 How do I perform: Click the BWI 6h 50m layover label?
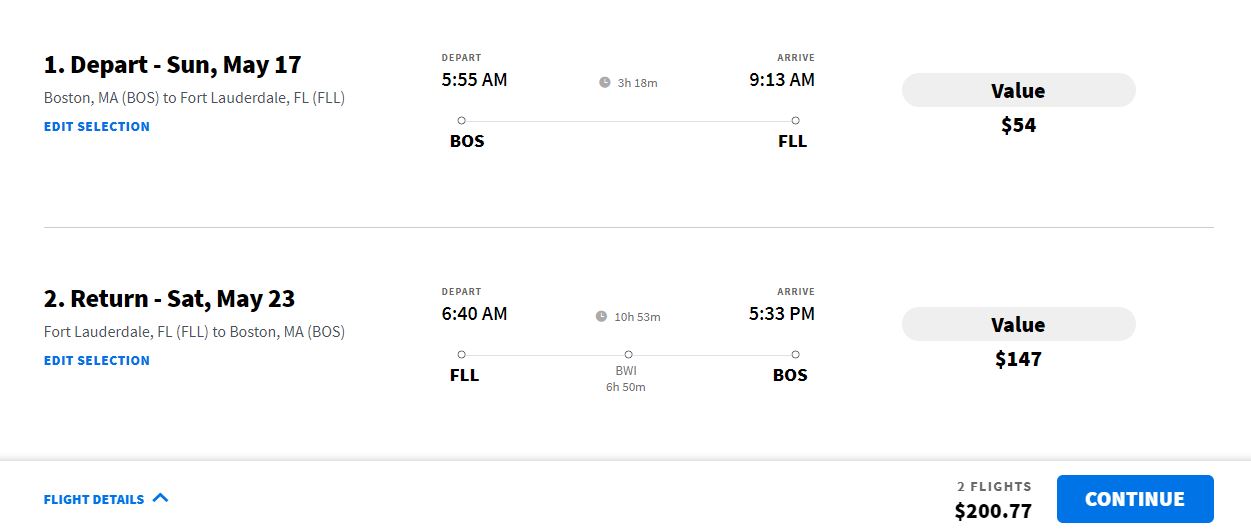tap(626, 378)
